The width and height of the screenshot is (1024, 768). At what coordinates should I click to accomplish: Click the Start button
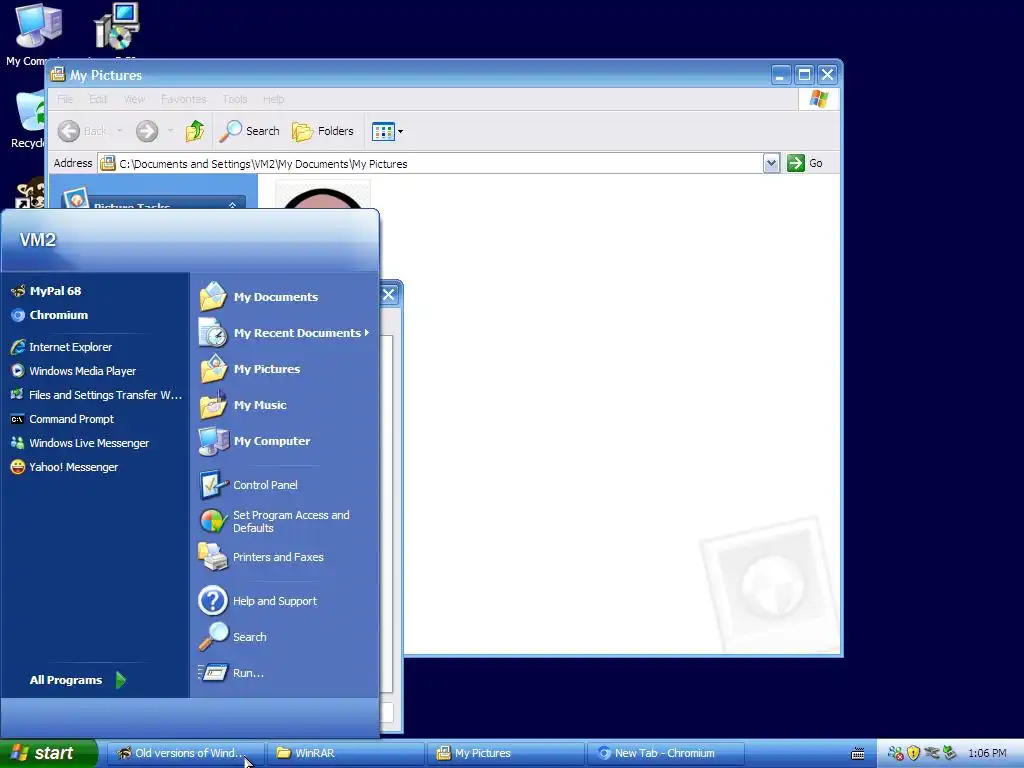tap(48, 753)
